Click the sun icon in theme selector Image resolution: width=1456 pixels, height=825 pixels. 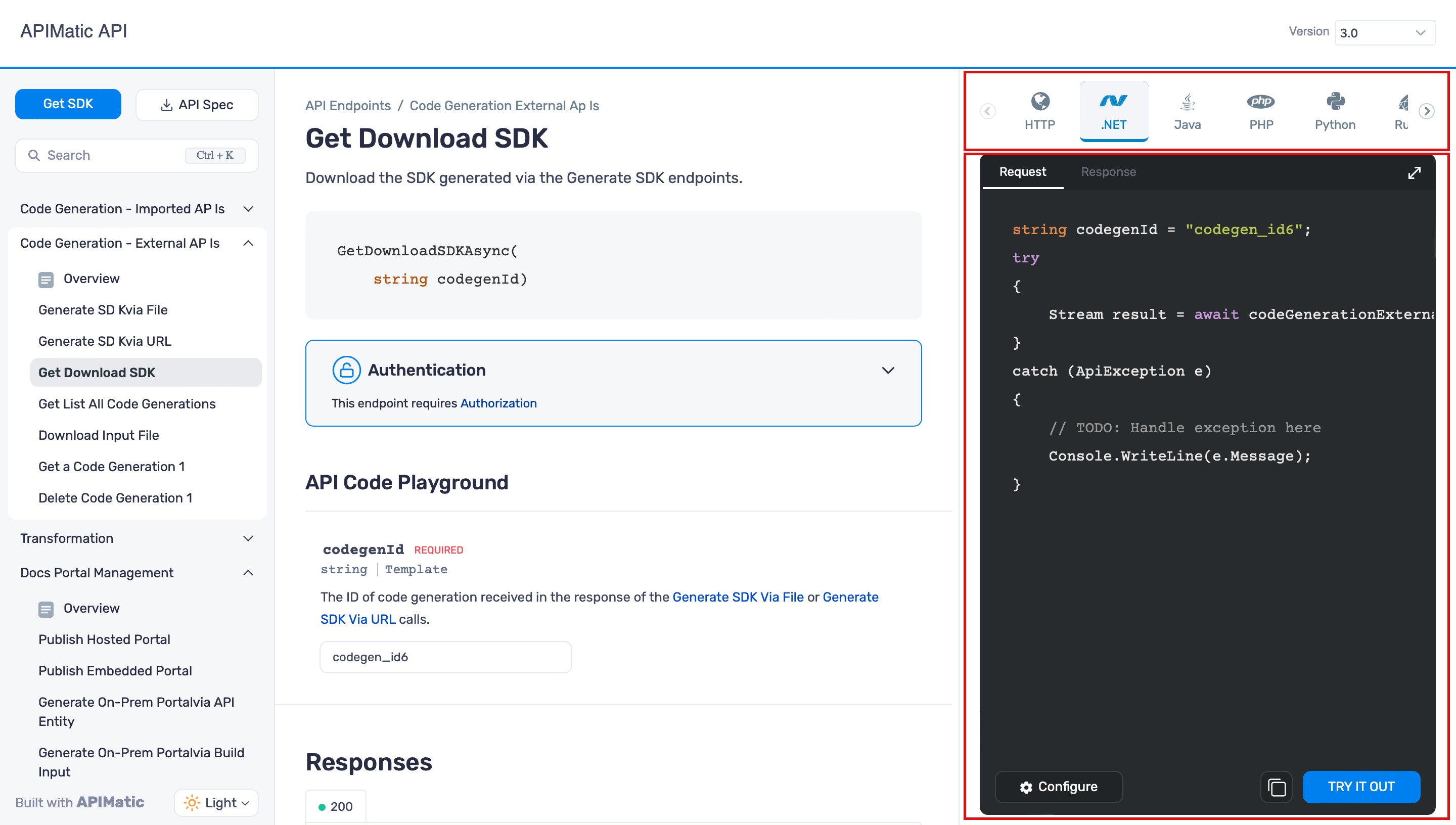click(192, 802)
